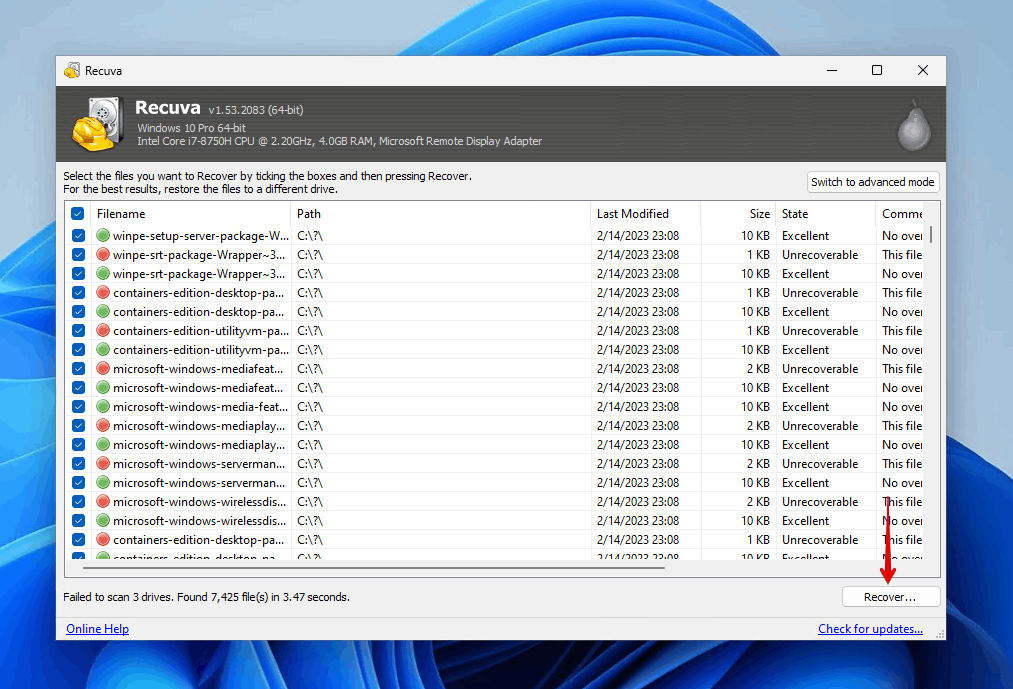Click '10 KB' size of excellent serverman file

755,483
